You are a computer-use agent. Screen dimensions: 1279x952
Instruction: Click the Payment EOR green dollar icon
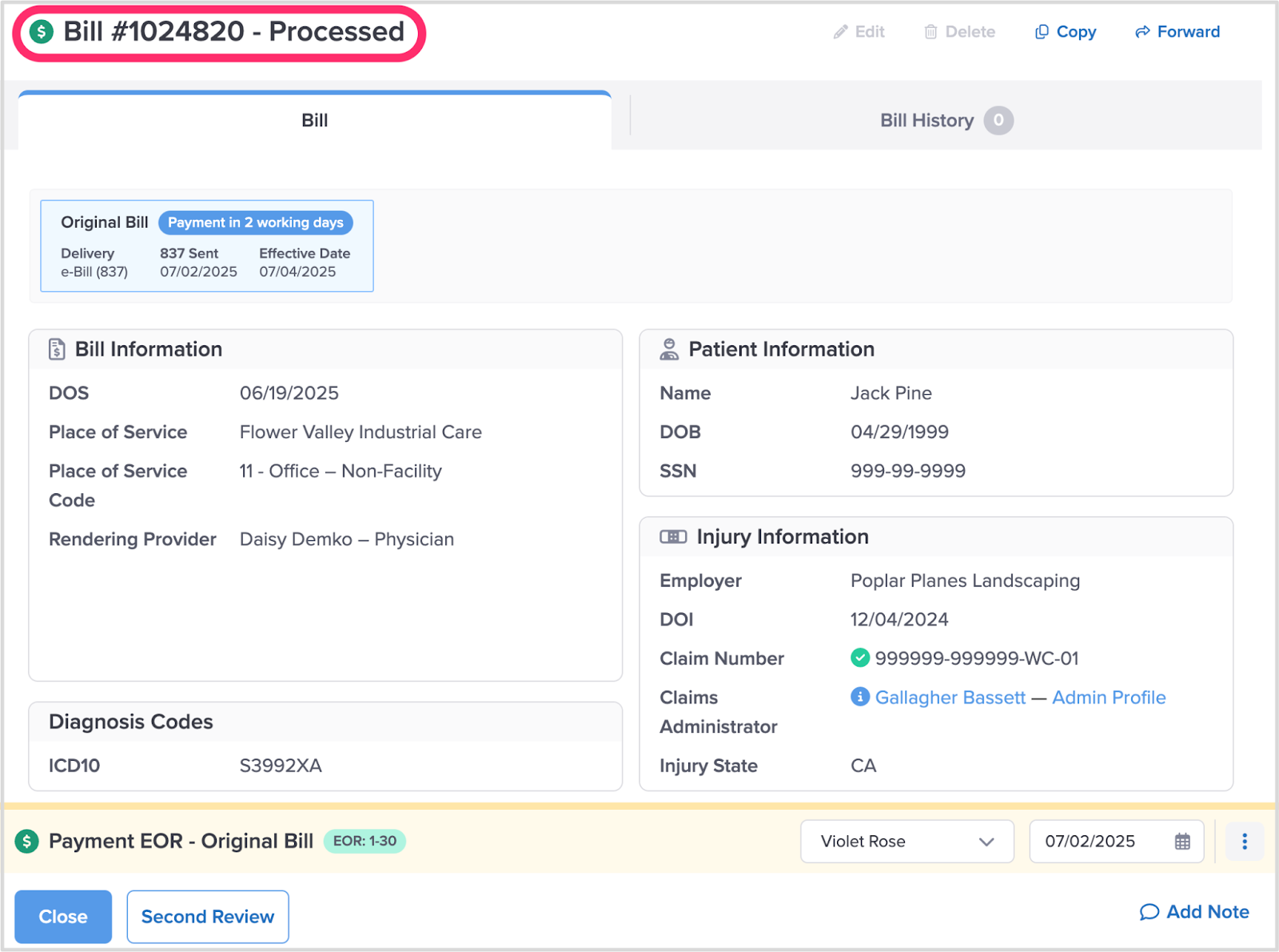click(27, 841)
